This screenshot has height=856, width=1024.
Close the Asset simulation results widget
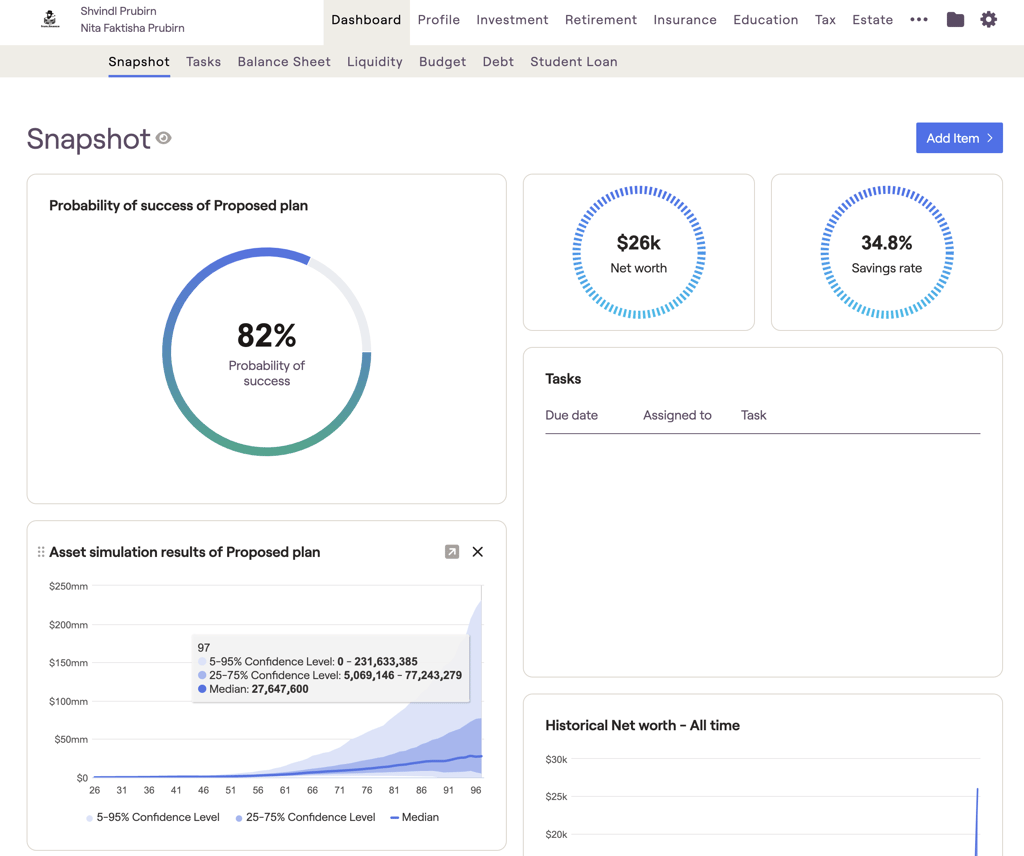click(478, 552)
